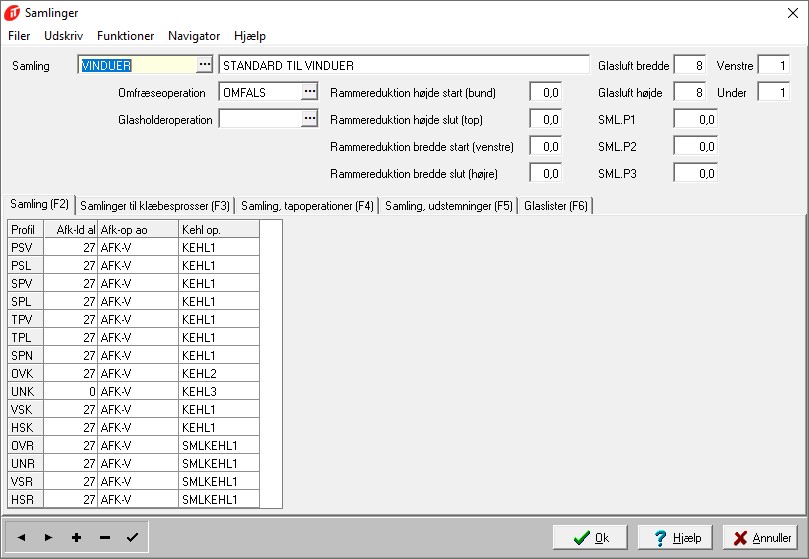Select the PSL profile row
Viewport: 809px width, 559px height.
point(134,265)
